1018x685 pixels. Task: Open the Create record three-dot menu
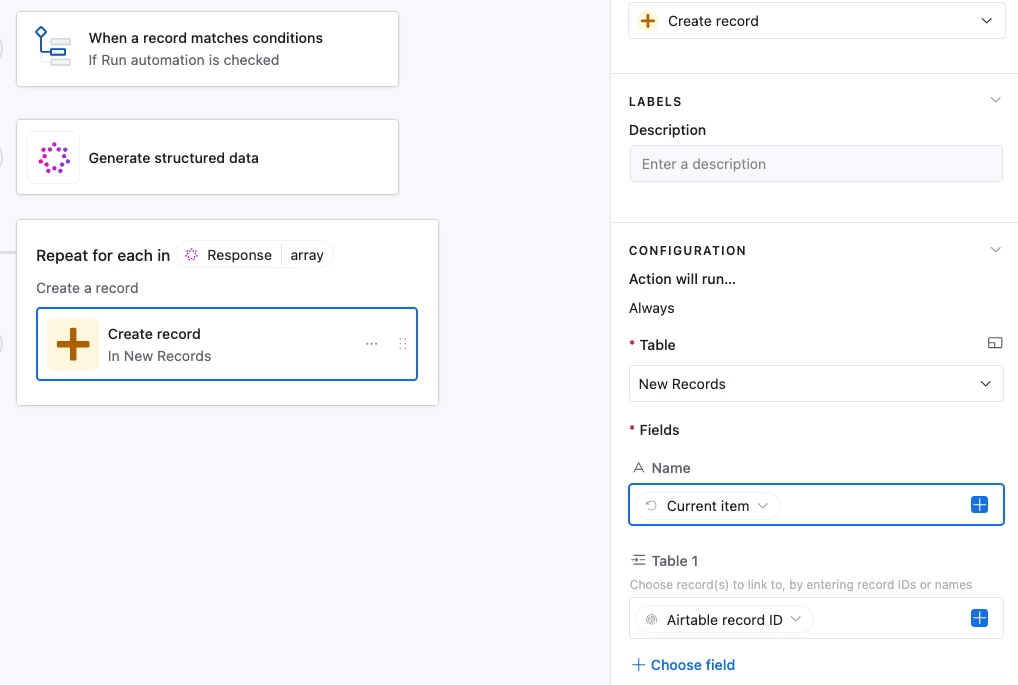tap(372, 344)
